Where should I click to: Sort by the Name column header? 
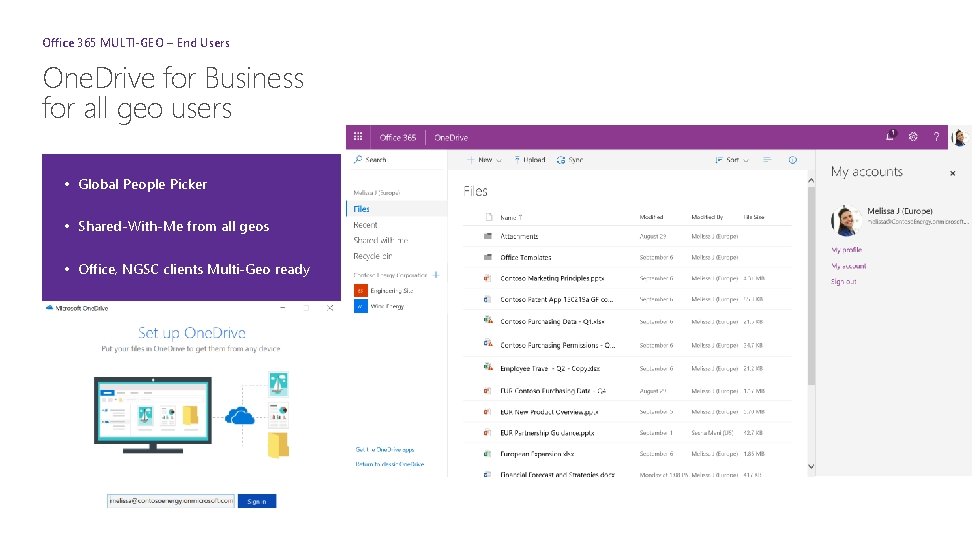511,218
